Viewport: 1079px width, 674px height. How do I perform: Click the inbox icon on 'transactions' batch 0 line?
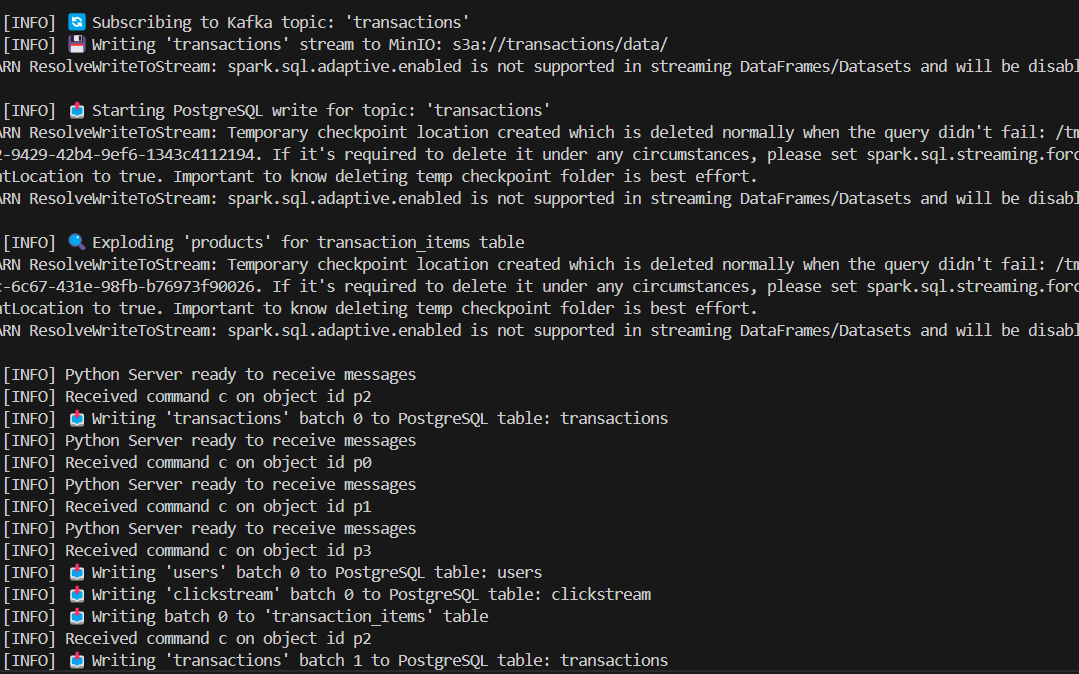click(x=76, y=419)
